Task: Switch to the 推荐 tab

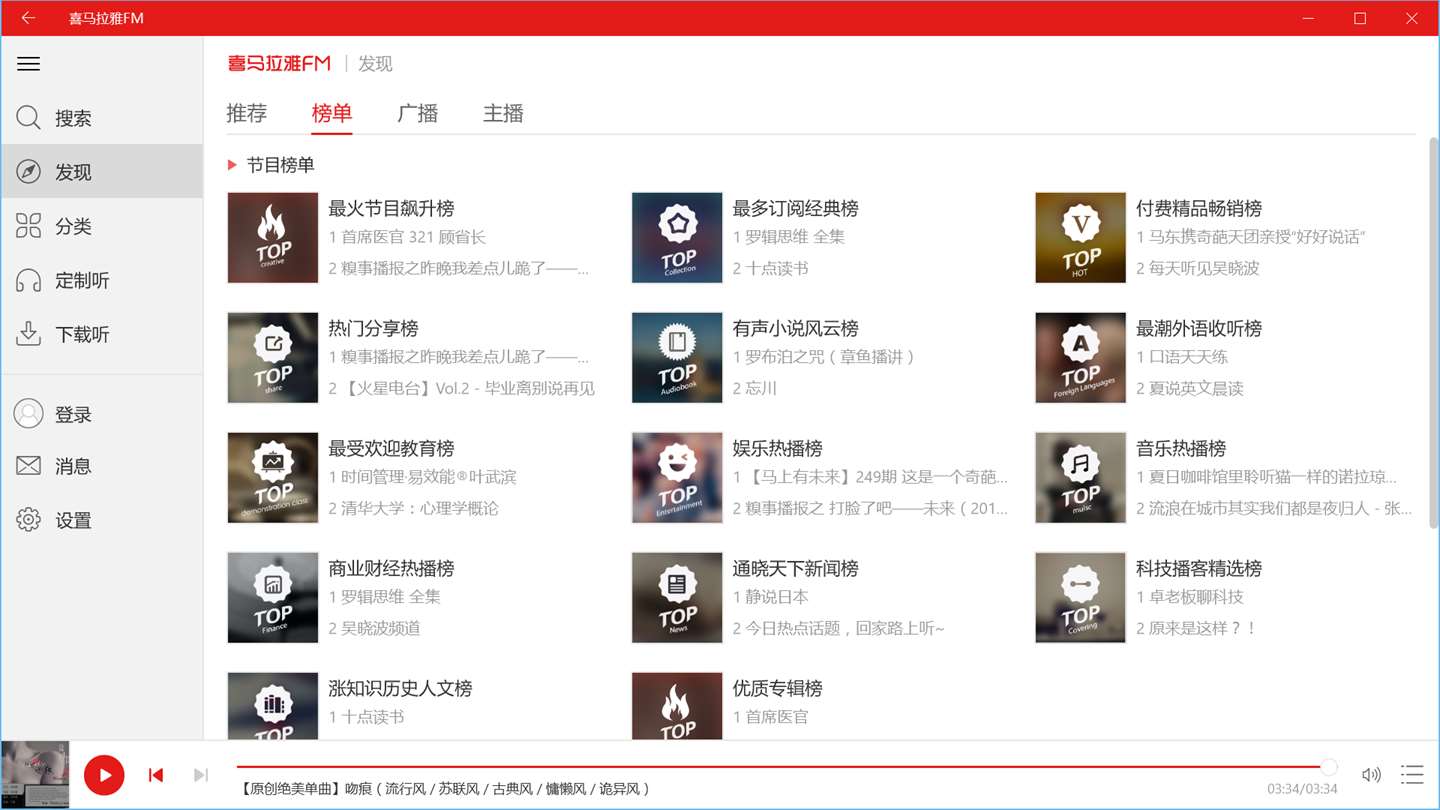Action: [x=247, y=113]
